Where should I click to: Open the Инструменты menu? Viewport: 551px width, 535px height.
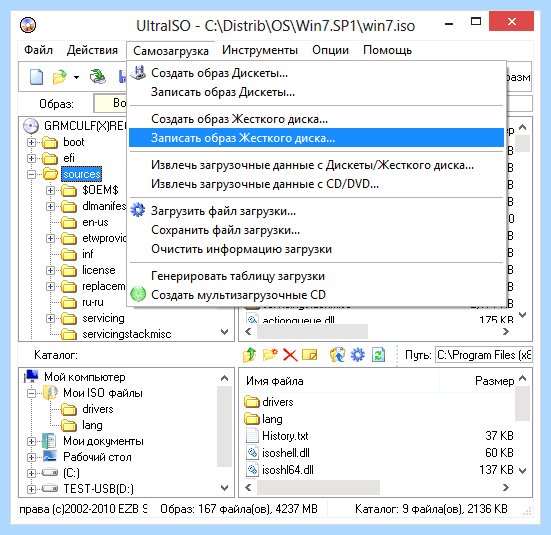pos(260,50)
